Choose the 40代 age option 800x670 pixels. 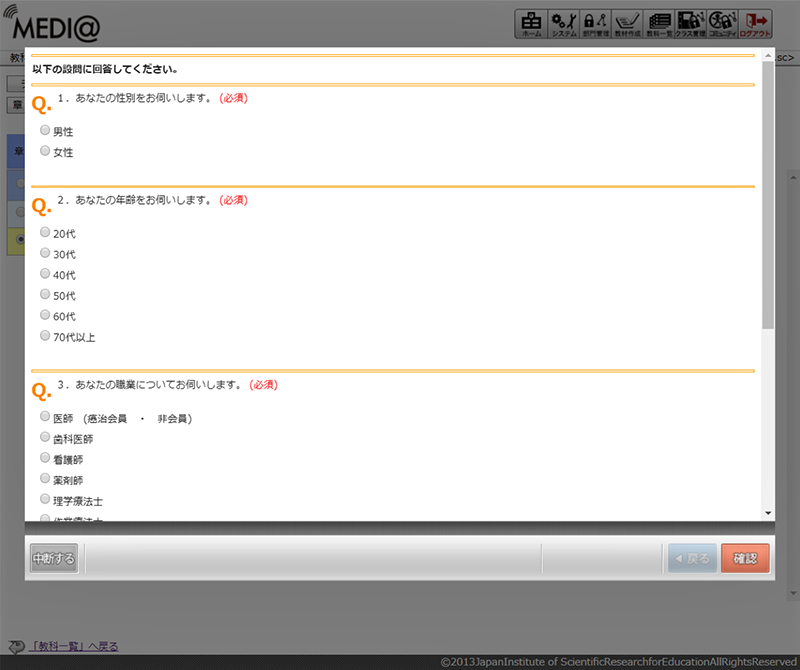click(45, 274)
